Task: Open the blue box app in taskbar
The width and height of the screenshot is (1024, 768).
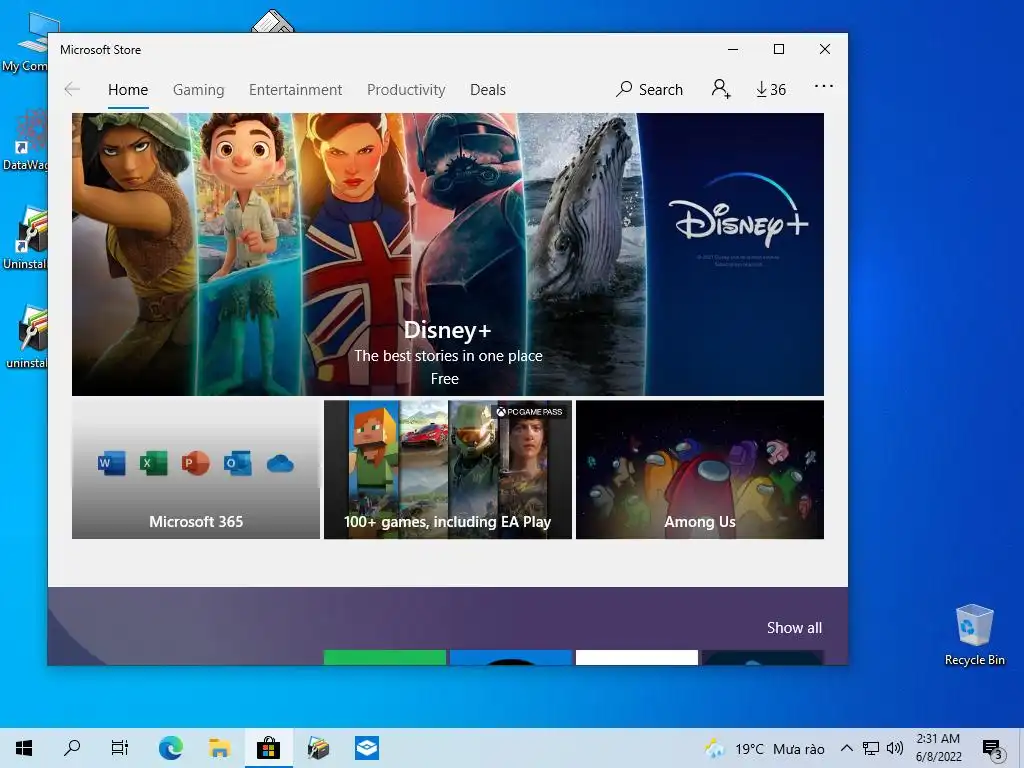Action: pos(367,748)
